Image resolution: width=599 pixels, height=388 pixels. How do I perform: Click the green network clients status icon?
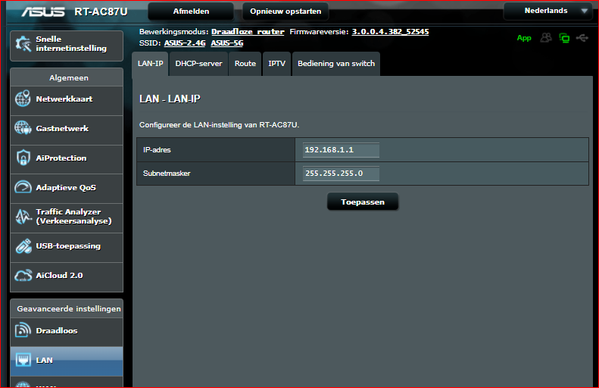[564, 38]
